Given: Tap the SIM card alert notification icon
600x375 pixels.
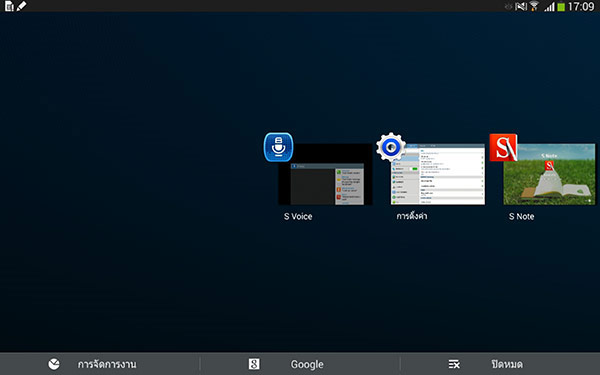Looking at the screenshot, I should pyautogui.click(x=9, y=6).
